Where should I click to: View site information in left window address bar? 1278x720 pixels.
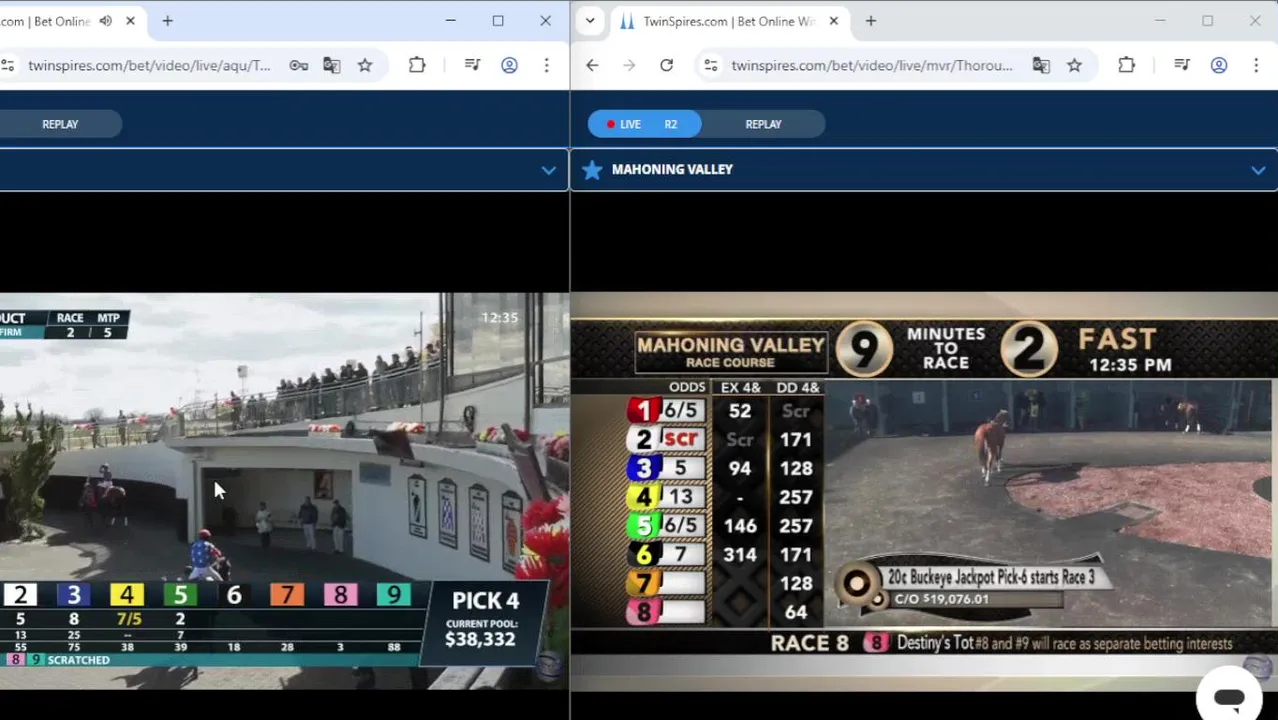[x=8, y=65]
